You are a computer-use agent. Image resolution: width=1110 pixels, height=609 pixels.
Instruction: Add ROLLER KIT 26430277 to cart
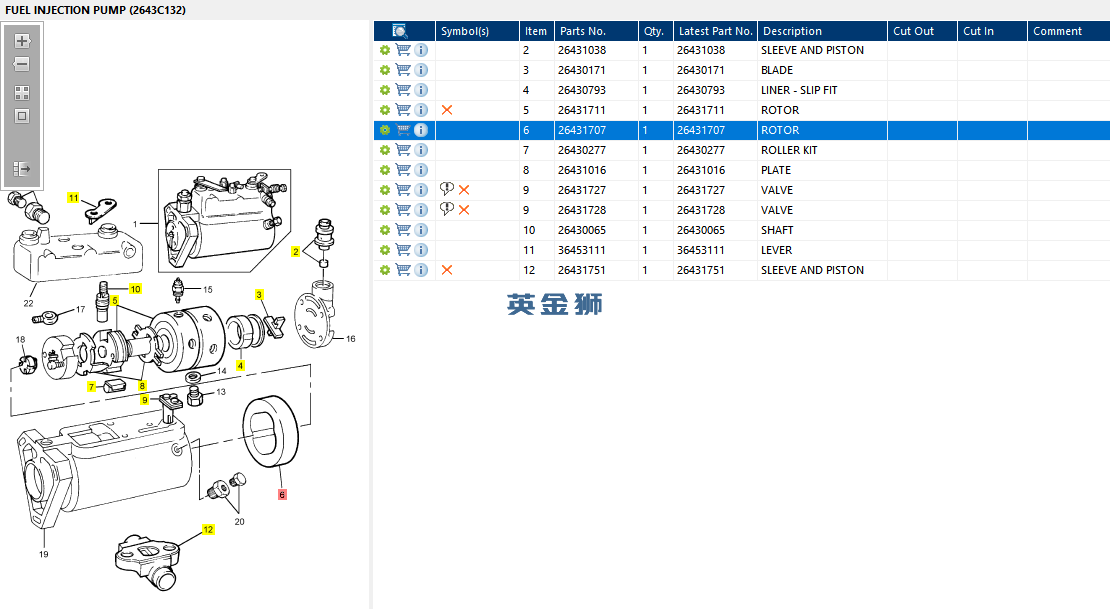[403, 150]
